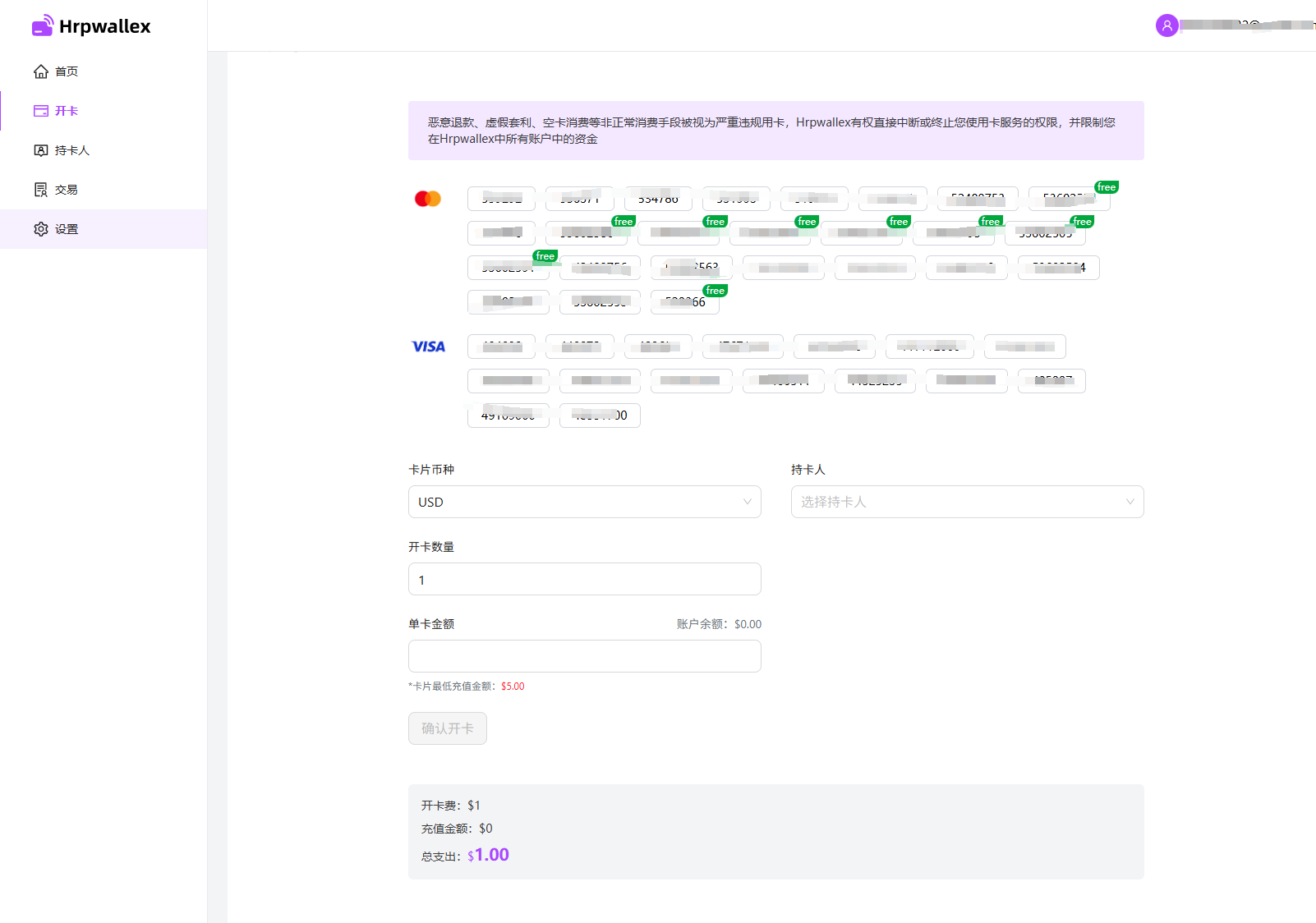Click the 总支出 $1.00 total amount

(491, 855)
